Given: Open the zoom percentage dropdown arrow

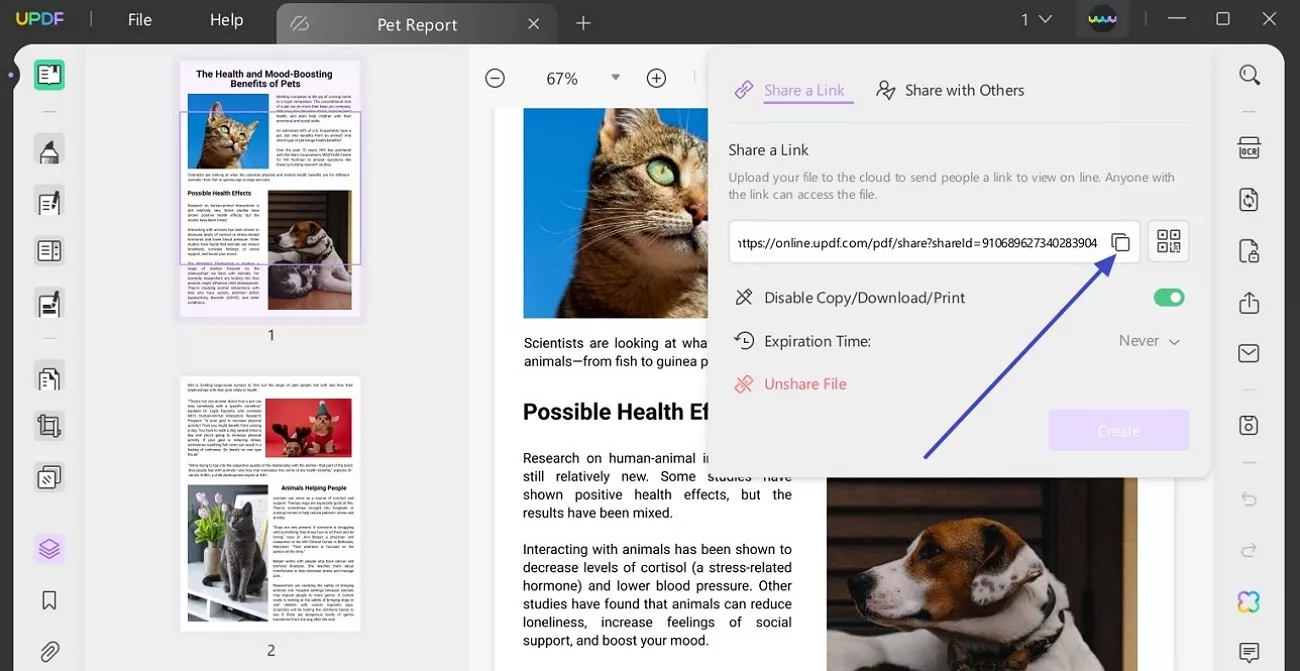Looking at the screenshot, I should (x=615, y=78).
